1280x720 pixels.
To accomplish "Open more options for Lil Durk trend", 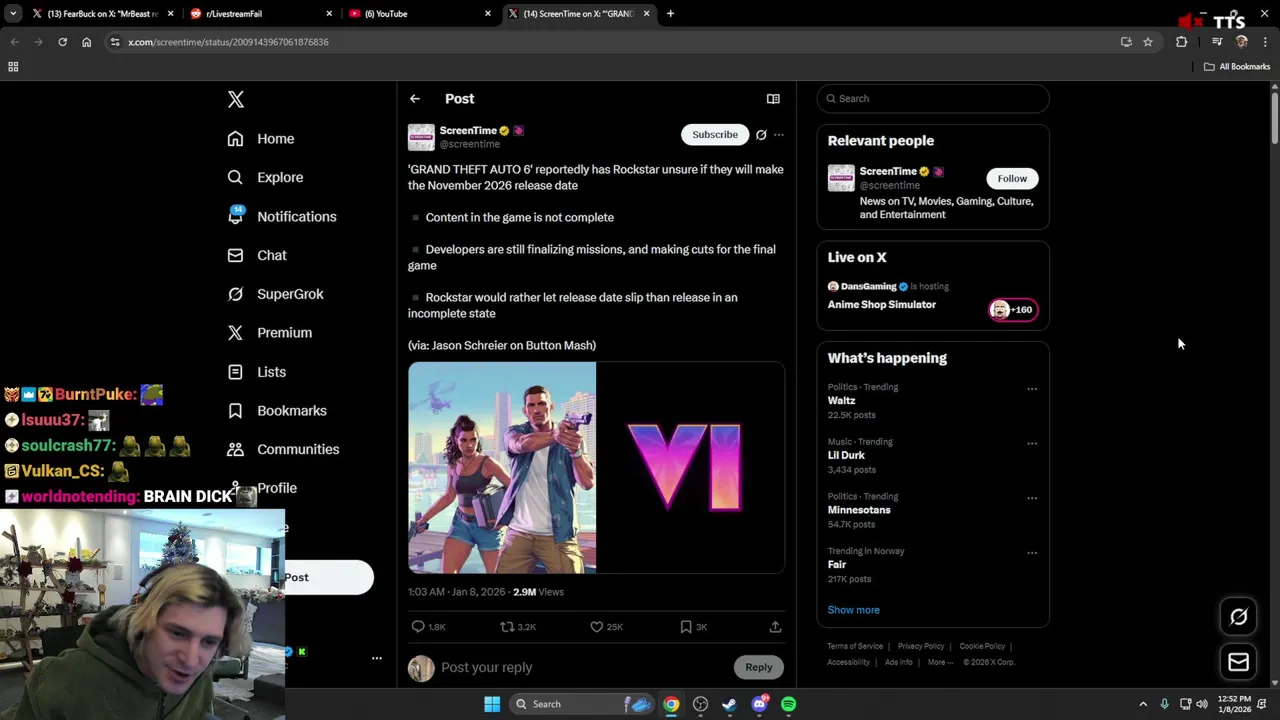I will pos(1032,443).
